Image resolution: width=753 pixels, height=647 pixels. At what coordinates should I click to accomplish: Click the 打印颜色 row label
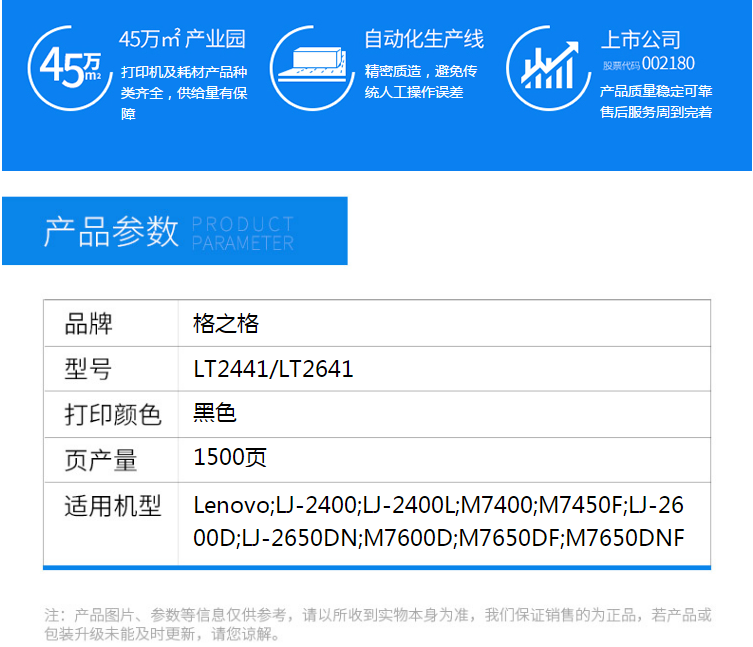pos(113,415)
